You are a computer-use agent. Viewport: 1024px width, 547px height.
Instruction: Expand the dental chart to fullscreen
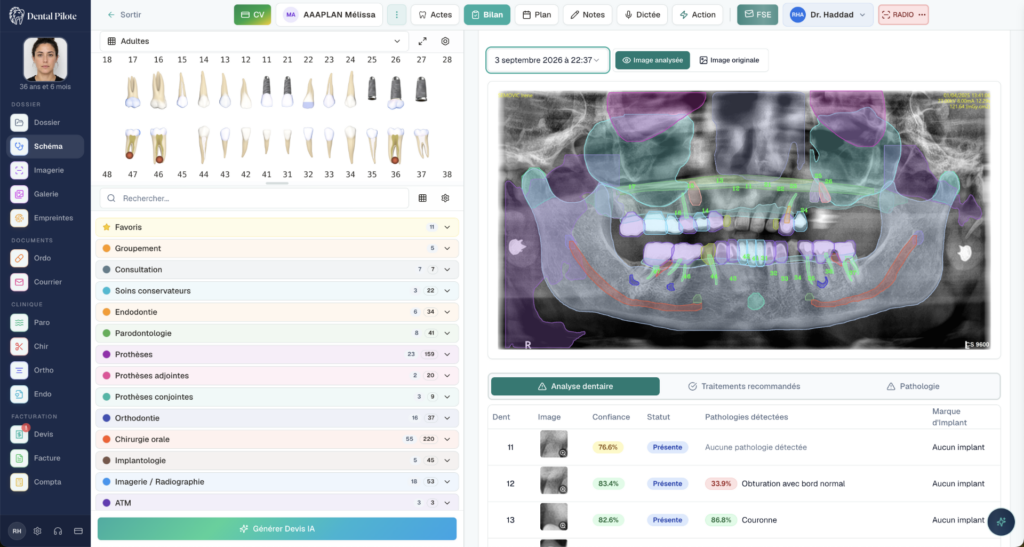tap(423, 41)
